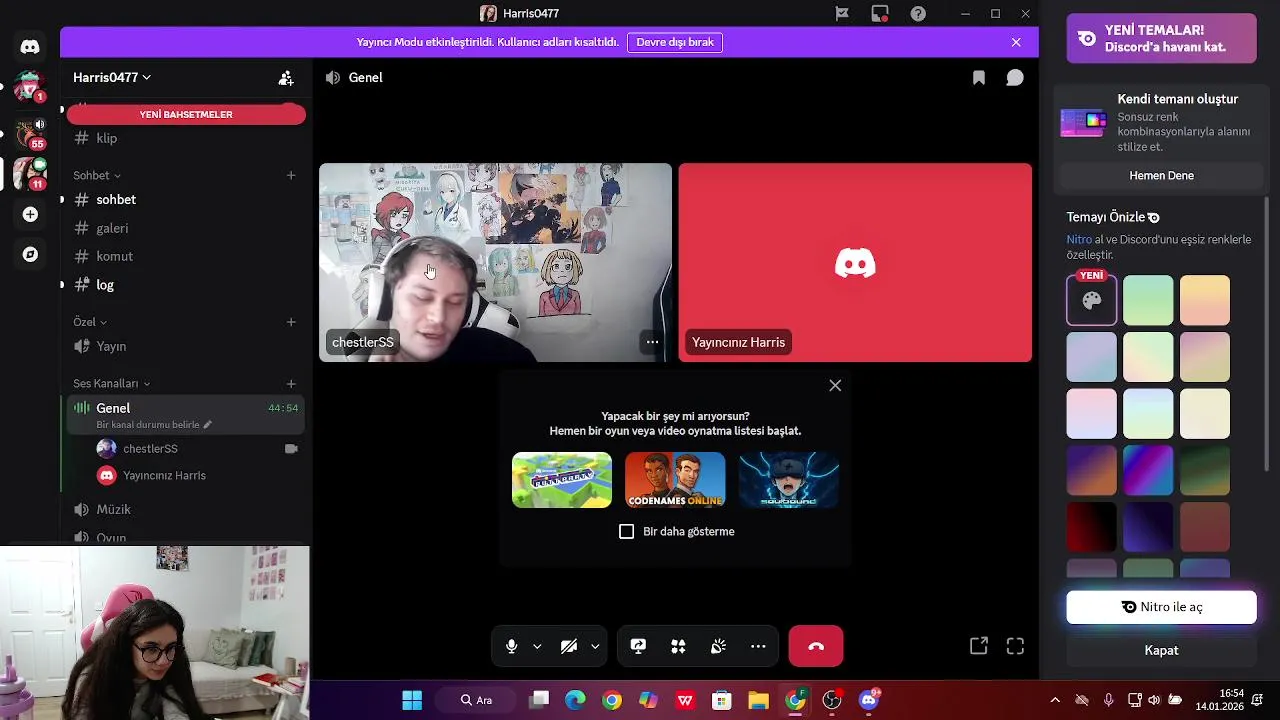Toggle the camera on/off button
This screenshot has width=1280, height=720.
[569, 647]
